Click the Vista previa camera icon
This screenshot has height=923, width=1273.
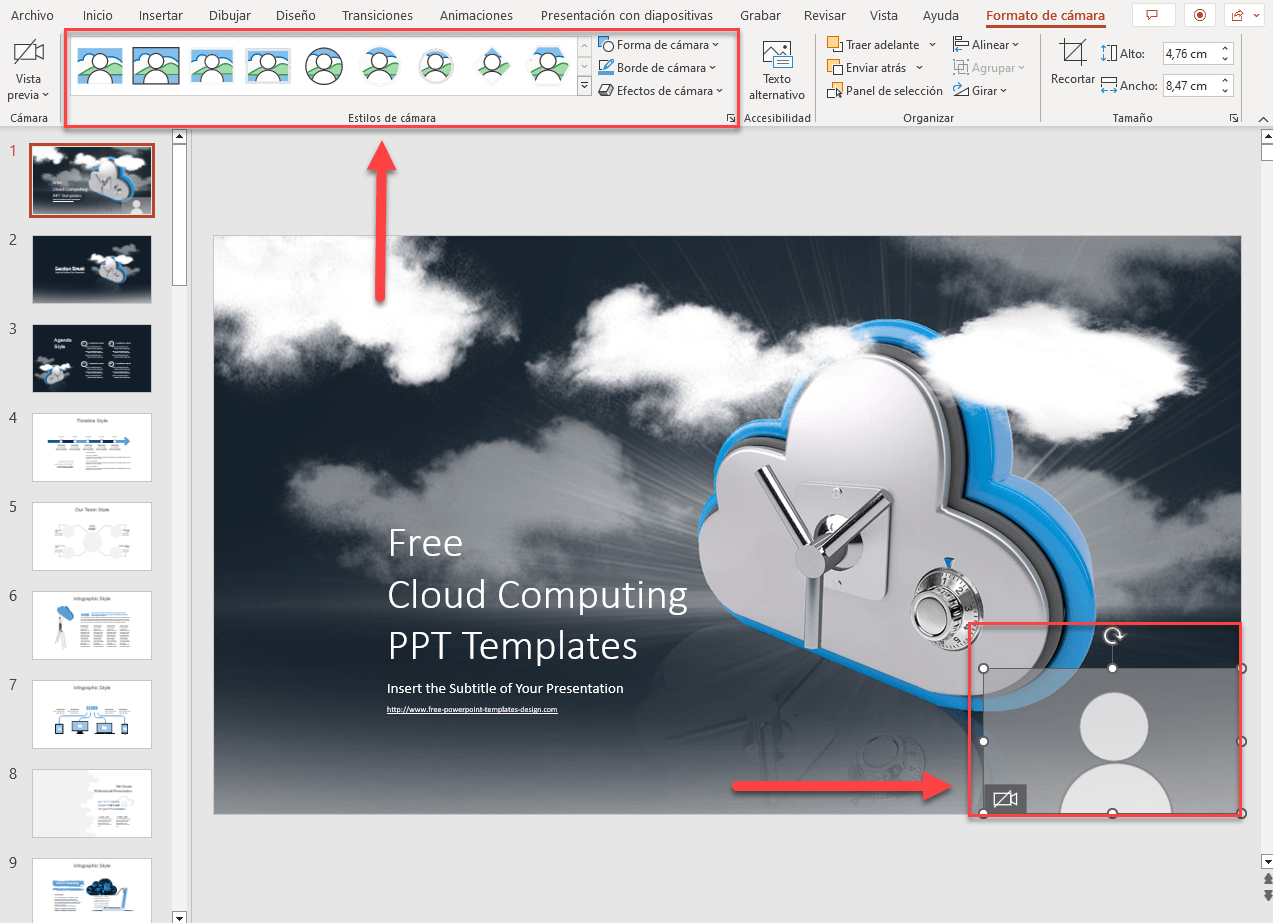28,54
